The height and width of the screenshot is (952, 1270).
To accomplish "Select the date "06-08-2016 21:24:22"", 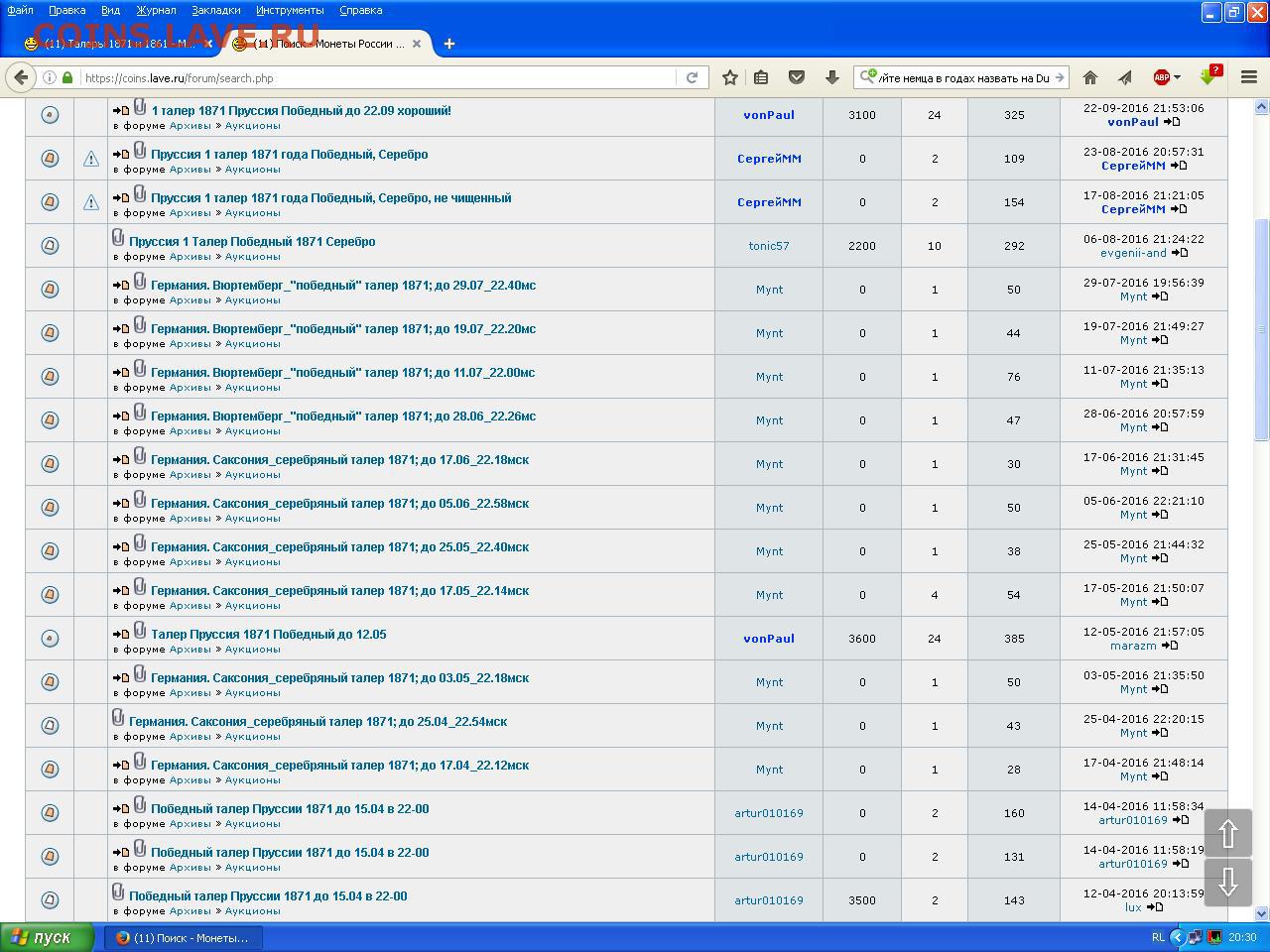I will [x=1143, y=239].
